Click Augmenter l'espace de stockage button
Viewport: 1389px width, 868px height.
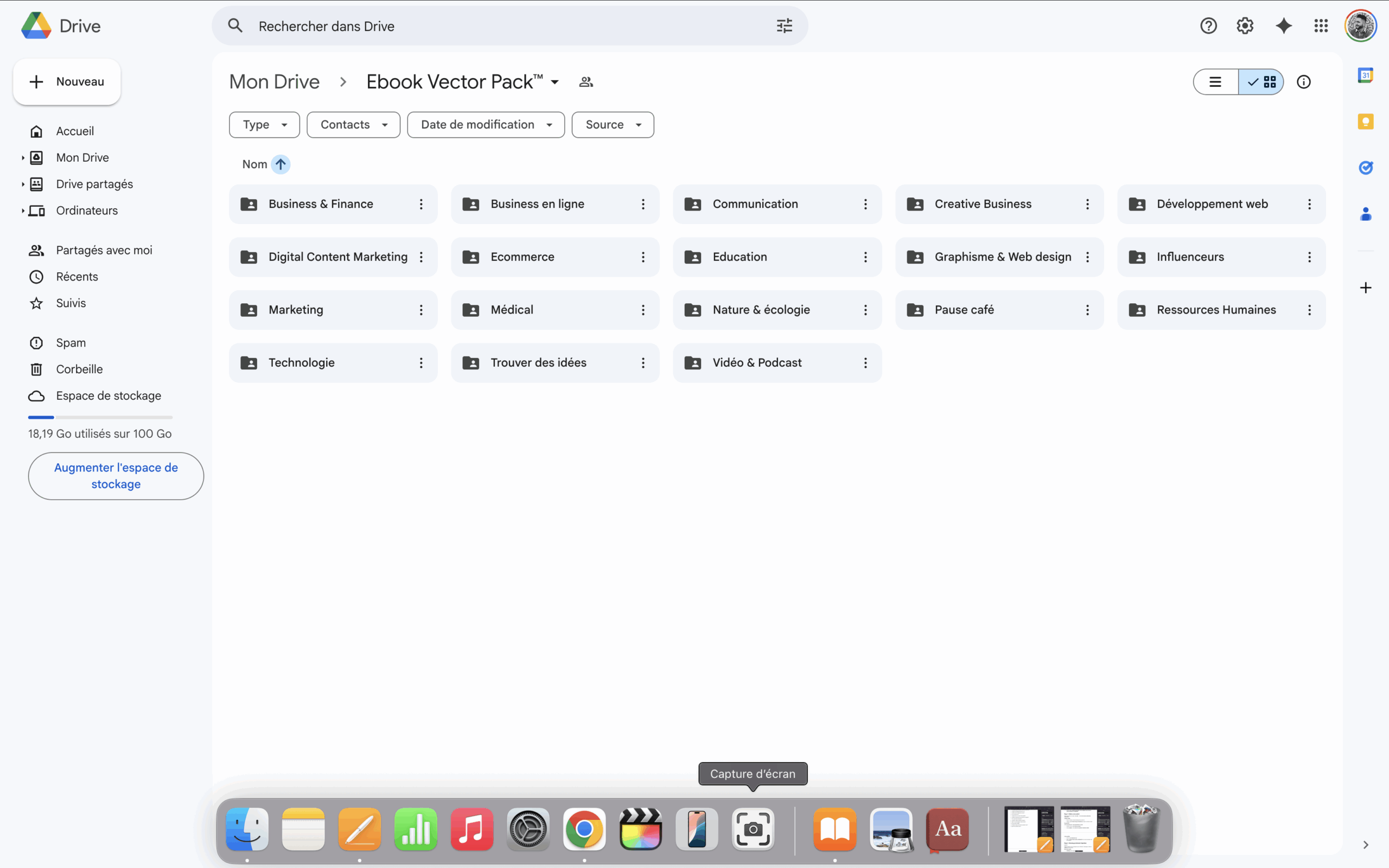click(x=116, y=476)
